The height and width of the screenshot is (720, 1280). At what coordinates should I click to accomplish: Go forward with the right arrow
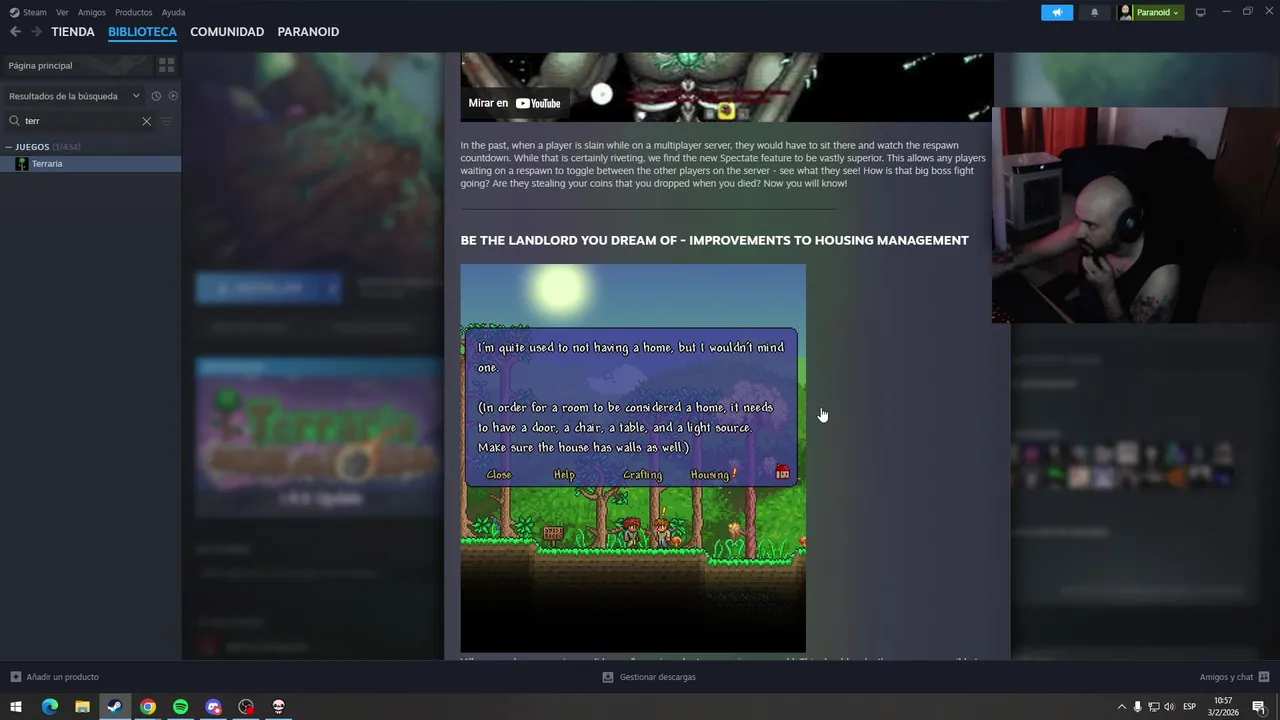(x=36, y=32)
